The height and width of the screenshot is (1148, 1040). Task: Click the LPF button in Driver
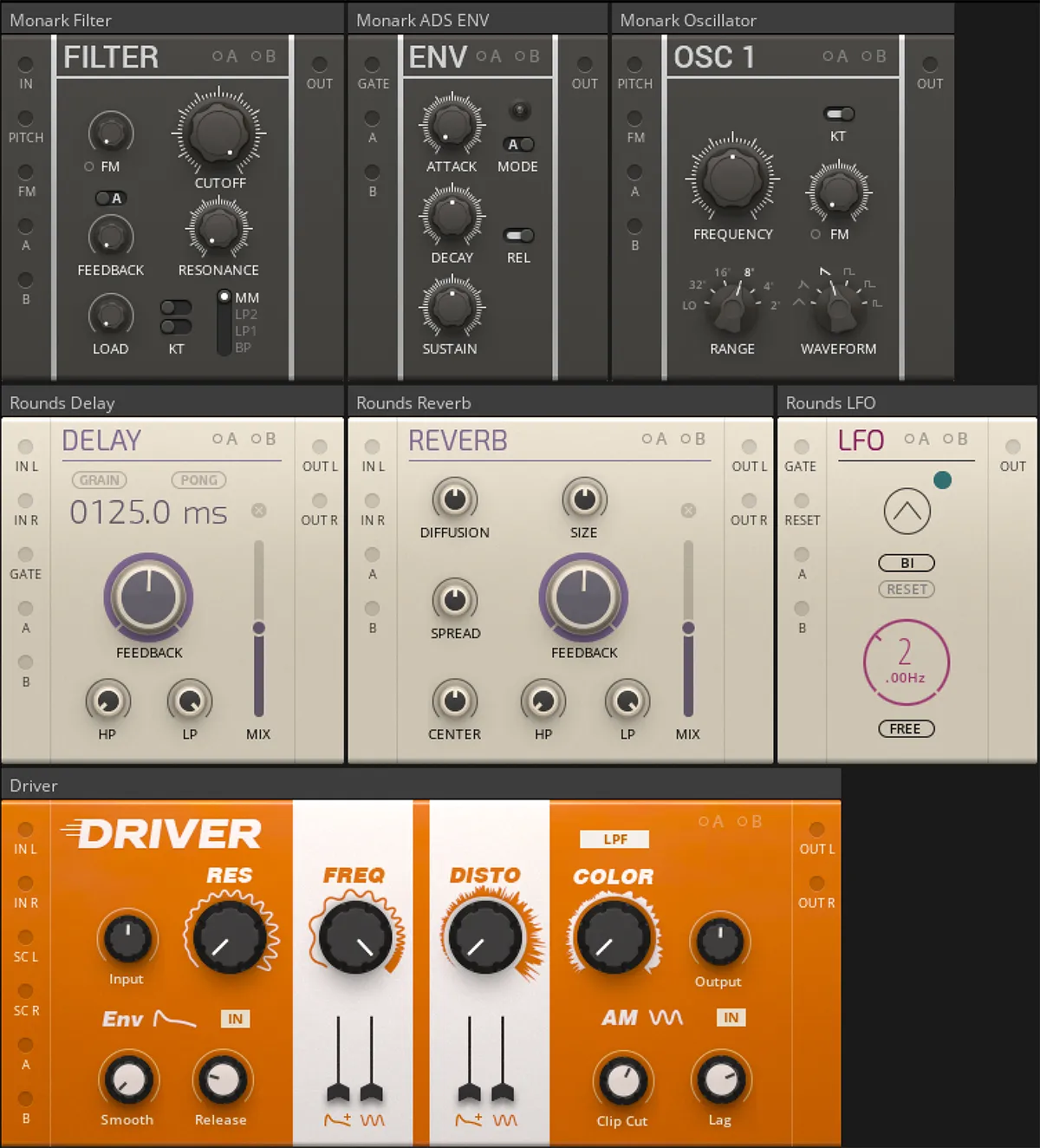click(x=614, y=838)
